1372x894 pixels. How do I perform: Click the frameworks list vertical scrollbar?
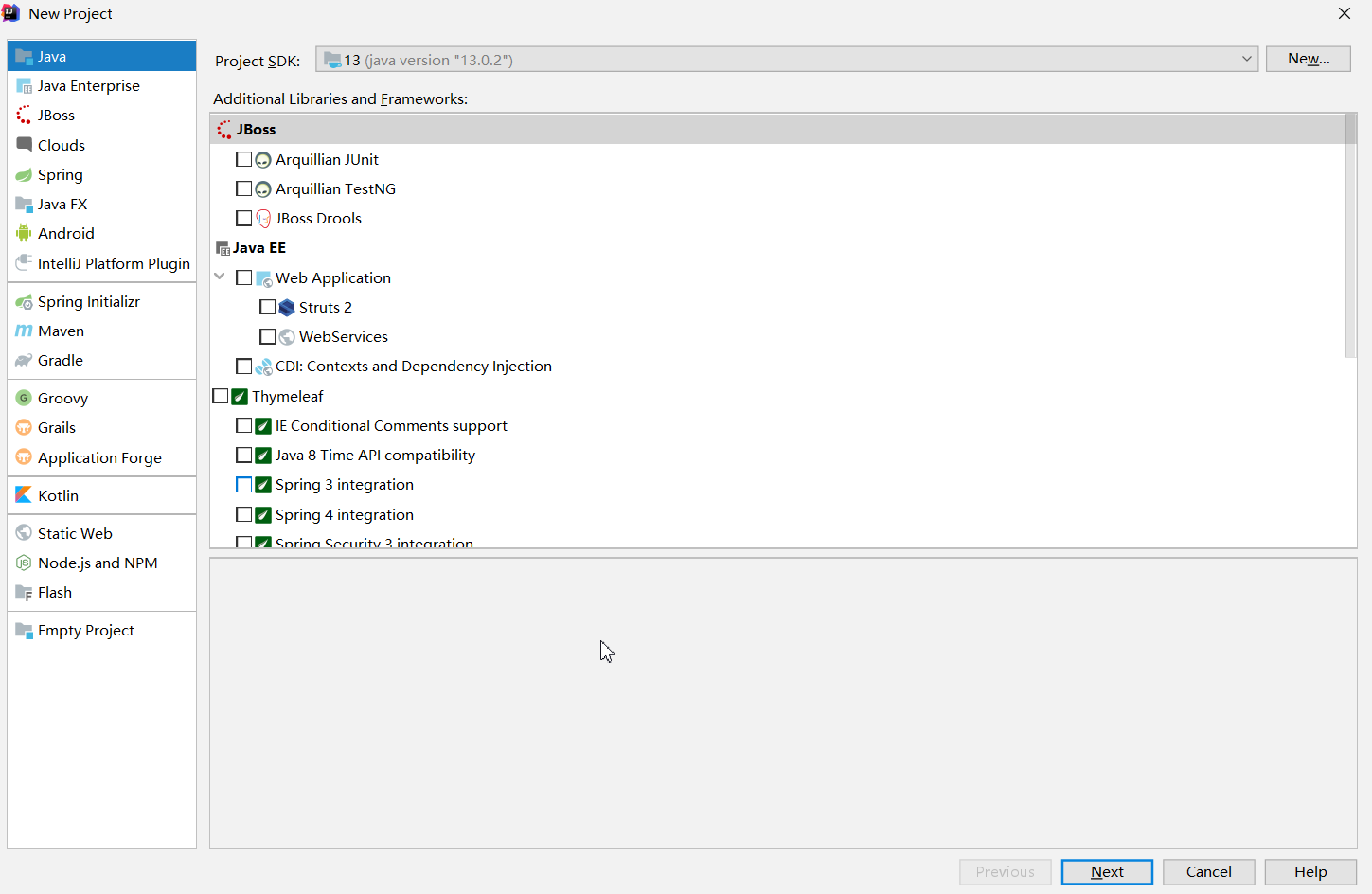1351,237
